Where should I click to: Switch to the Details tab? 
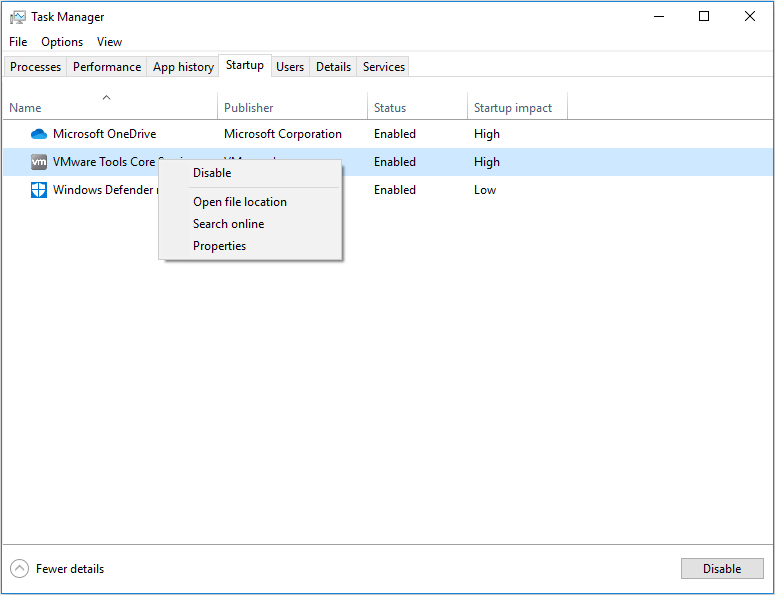pyautogui.click(x=333, y=67)
